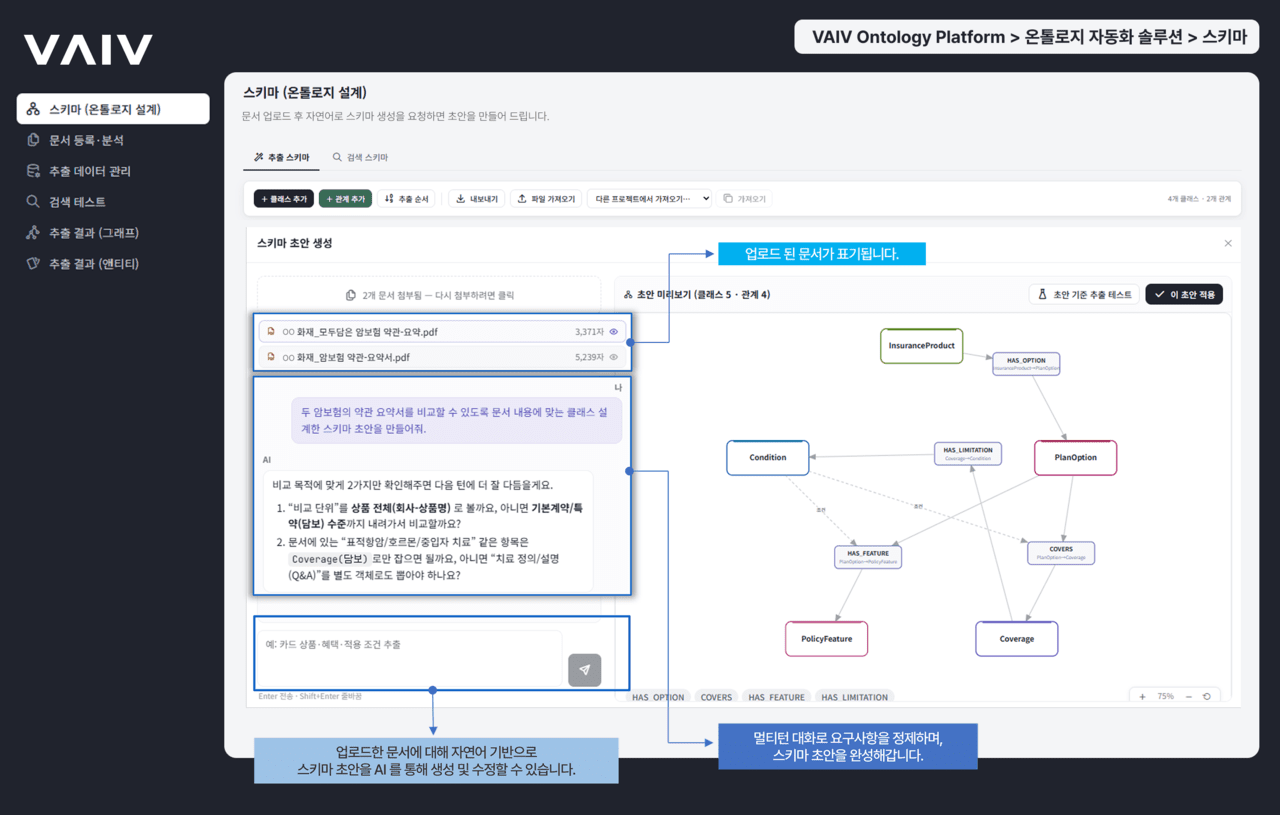Viewport: 1280px width, 815px height.
Task: Click the 클래스 추가 button
Action: tap(284, 199)
